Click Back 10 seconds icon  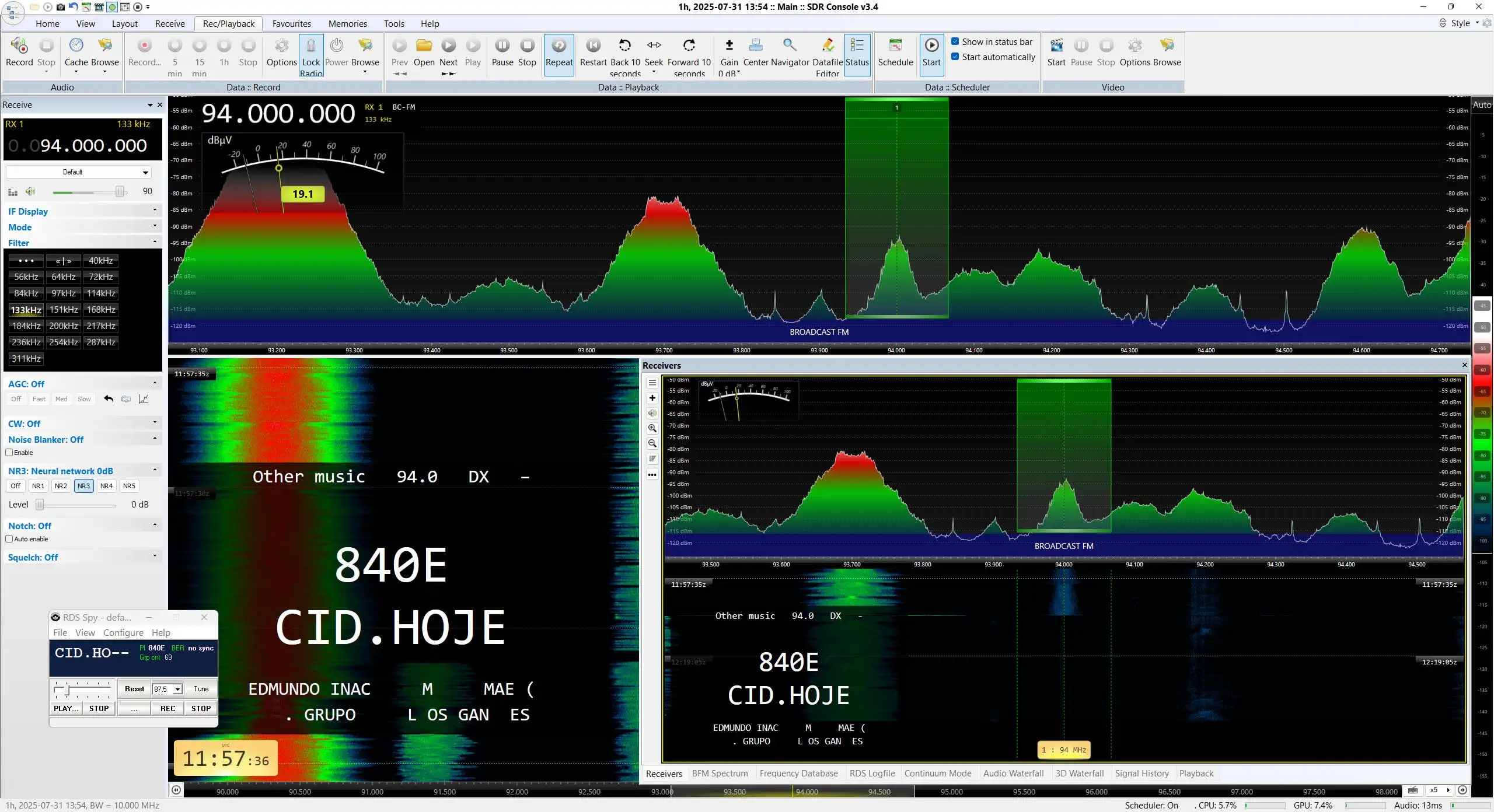[625, 45]
